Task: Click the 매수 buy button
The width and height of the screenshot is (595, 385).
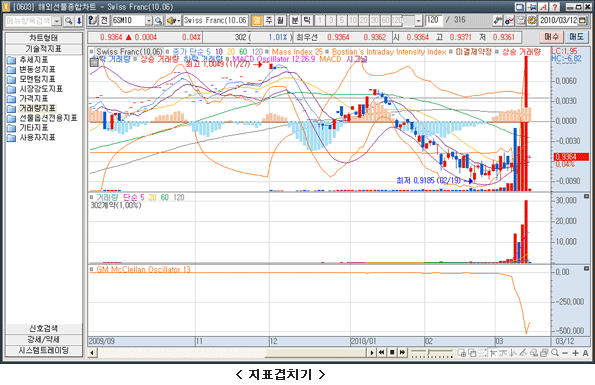Action: (551, 37)
